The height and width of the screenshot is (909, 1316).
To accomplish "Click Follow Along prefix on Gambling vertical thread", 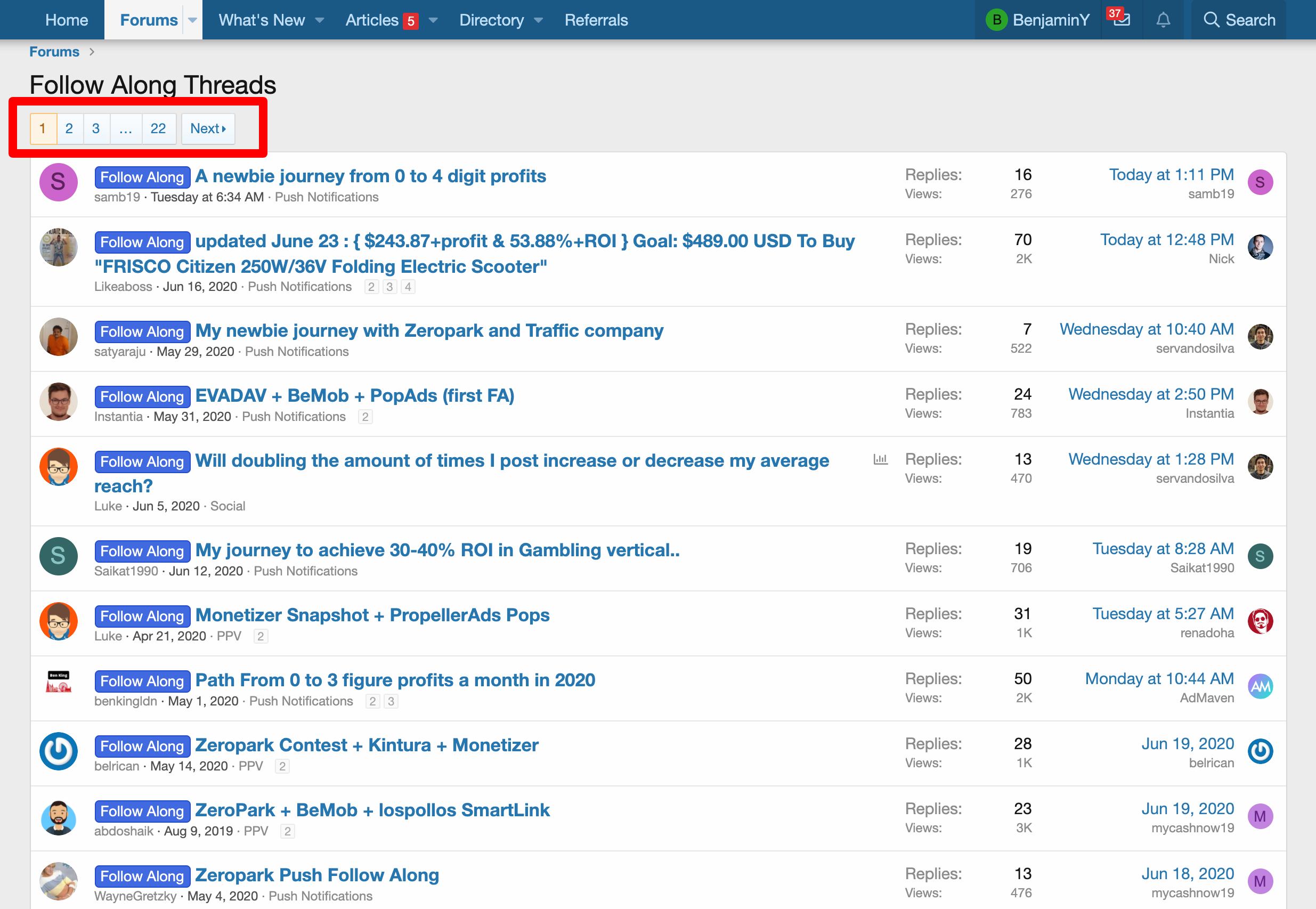I will [x=142, y=551].
